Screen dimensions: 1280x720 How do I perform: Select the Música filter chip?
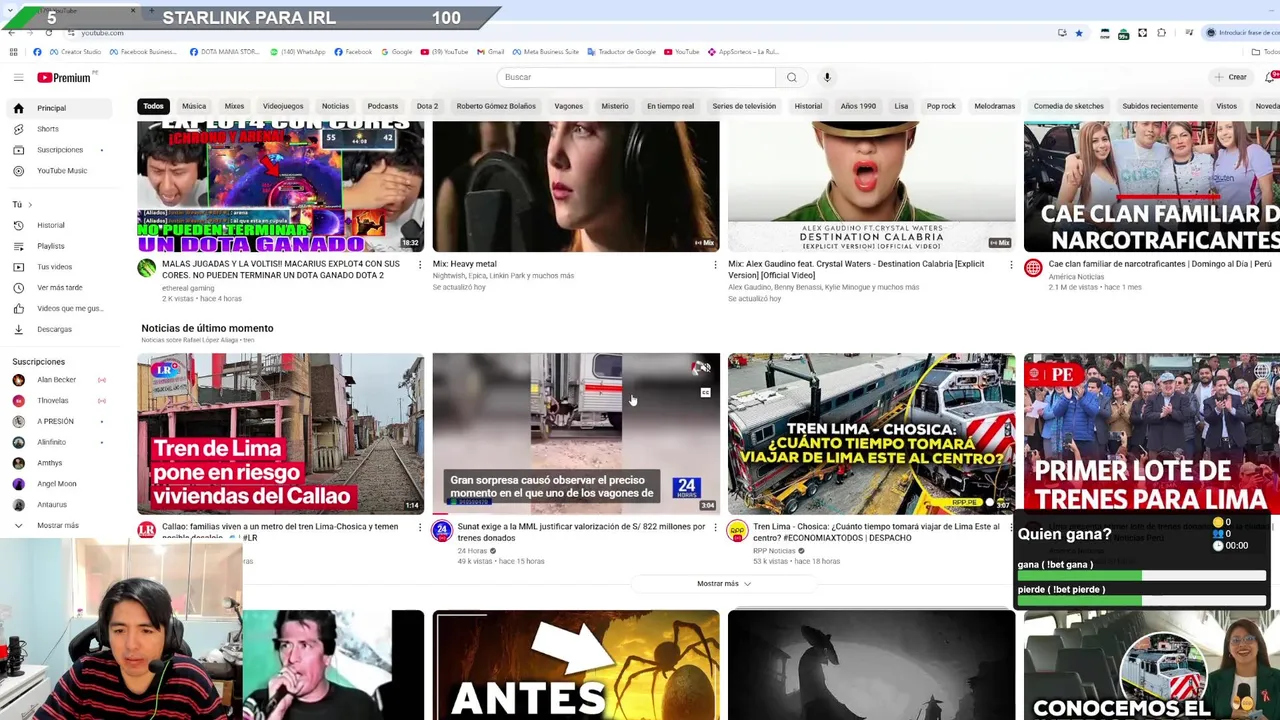click(x=194, y=106)
